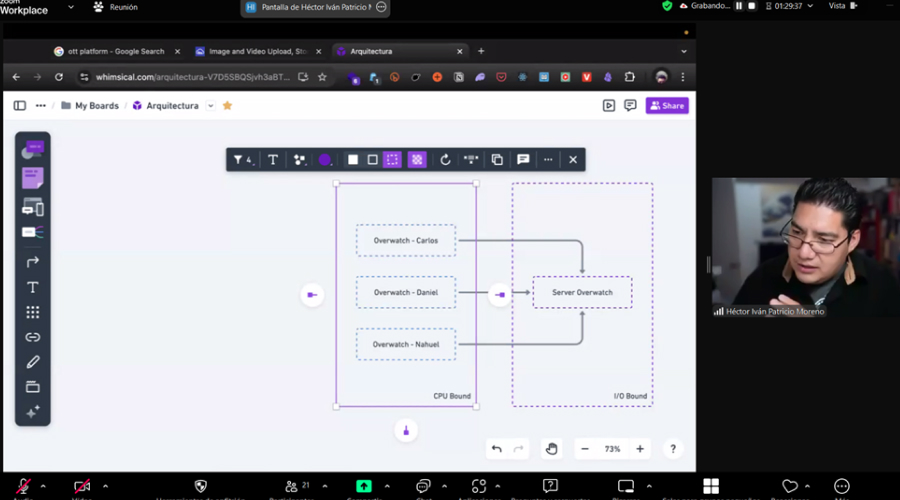900x500 pixels.
Task: Click the duplicate icon in floating toolbar
Action: tap(497, 160)
